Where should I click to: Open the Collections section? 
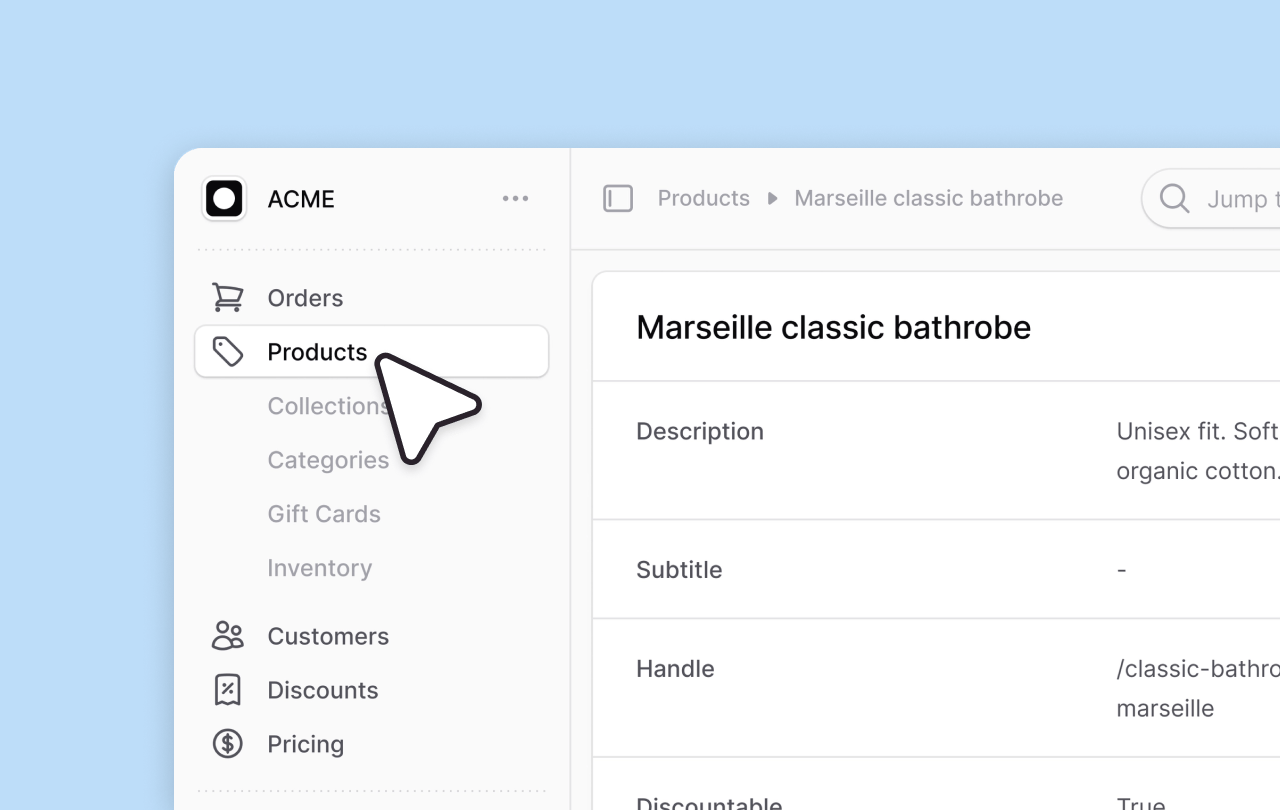(328, 405)
